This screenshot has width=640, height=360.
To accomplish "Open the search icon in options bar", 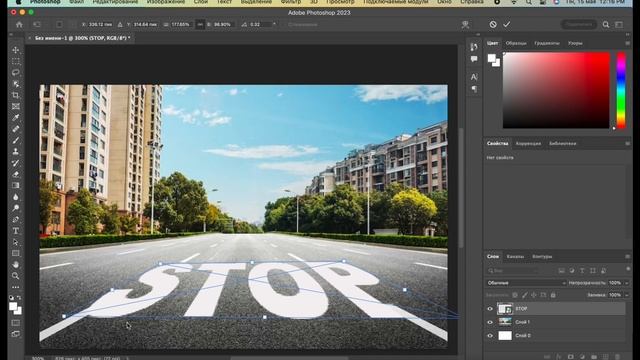I will [x=606, y=24].
